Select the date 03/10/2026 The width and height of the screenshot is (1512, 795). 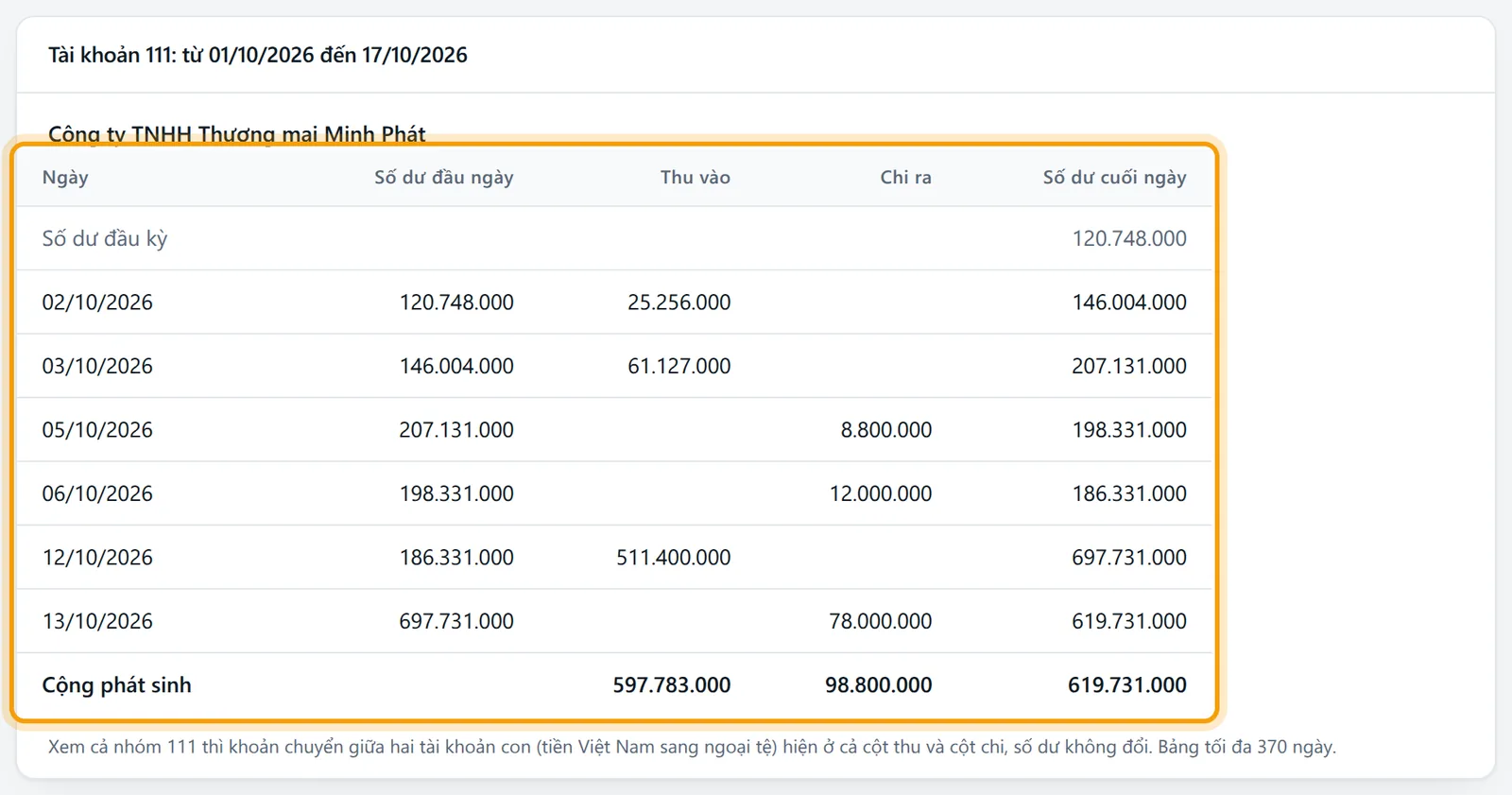click(x=97, y=366)
